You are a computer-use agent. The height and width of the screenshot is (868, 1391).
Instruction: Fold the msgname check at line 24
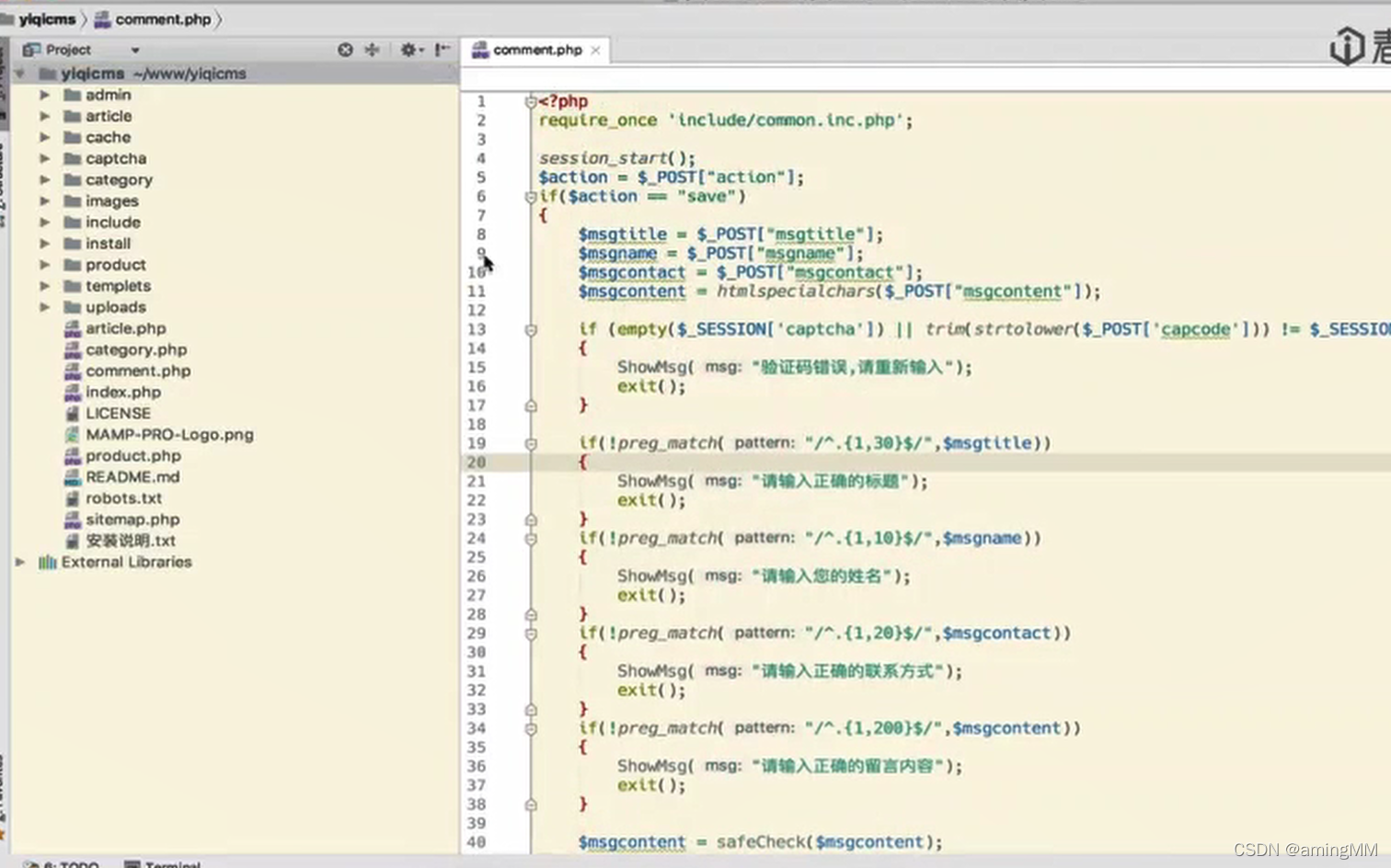coord(531,539)
